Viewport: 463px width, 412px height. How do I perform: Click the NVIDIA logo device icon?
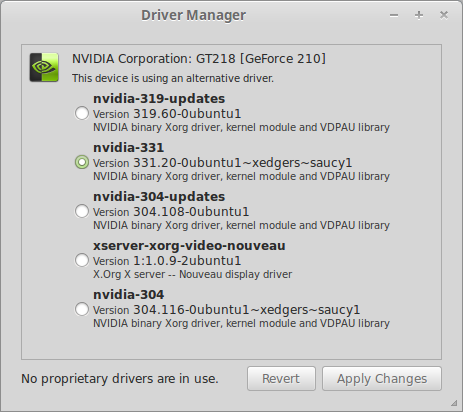click(44, 67)
